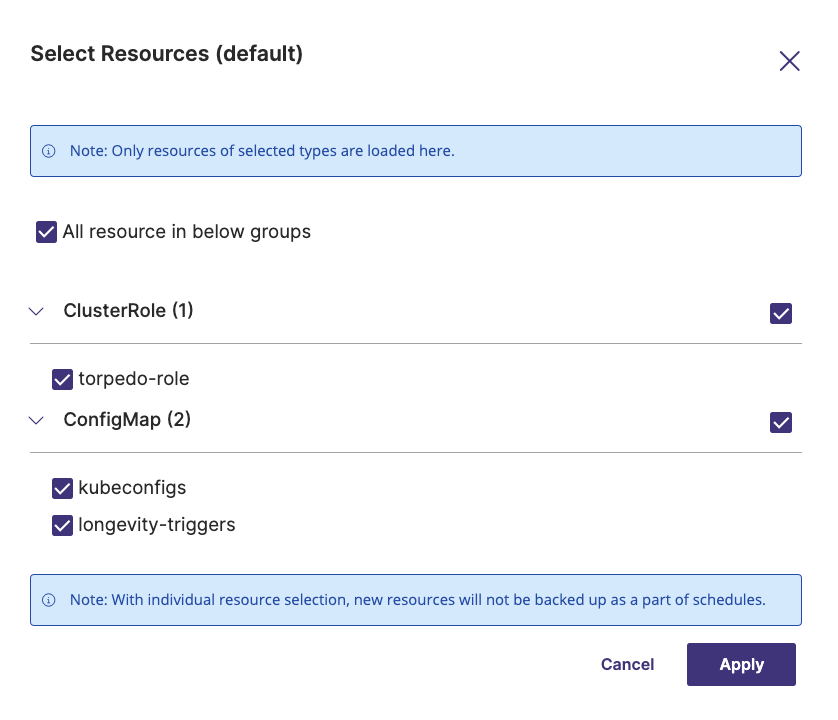Collapse the ConfigMap group chevron
This screenshot has height=720, width=838.
click(x=37, y=421)
